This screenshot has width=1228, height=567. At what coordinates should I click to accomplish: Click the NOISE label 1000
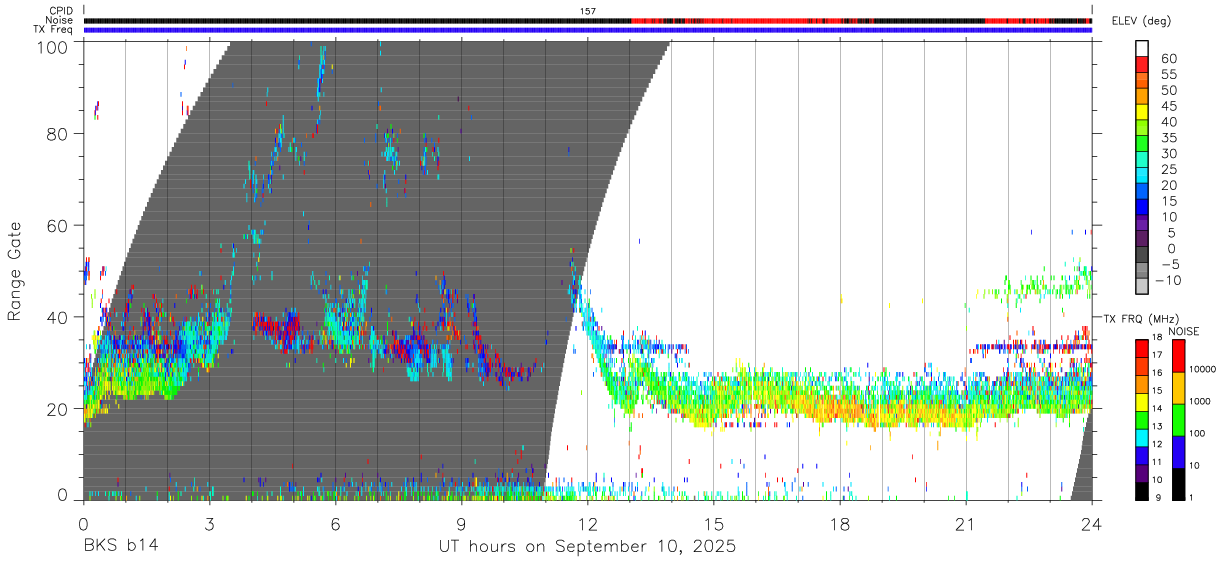[1201, 402]
